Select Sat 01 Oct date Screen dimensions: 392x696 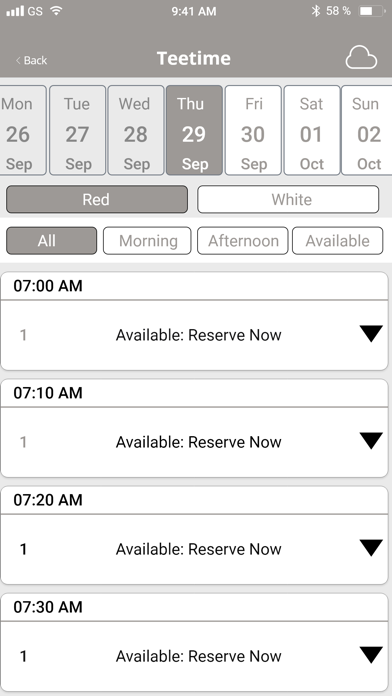312,130
